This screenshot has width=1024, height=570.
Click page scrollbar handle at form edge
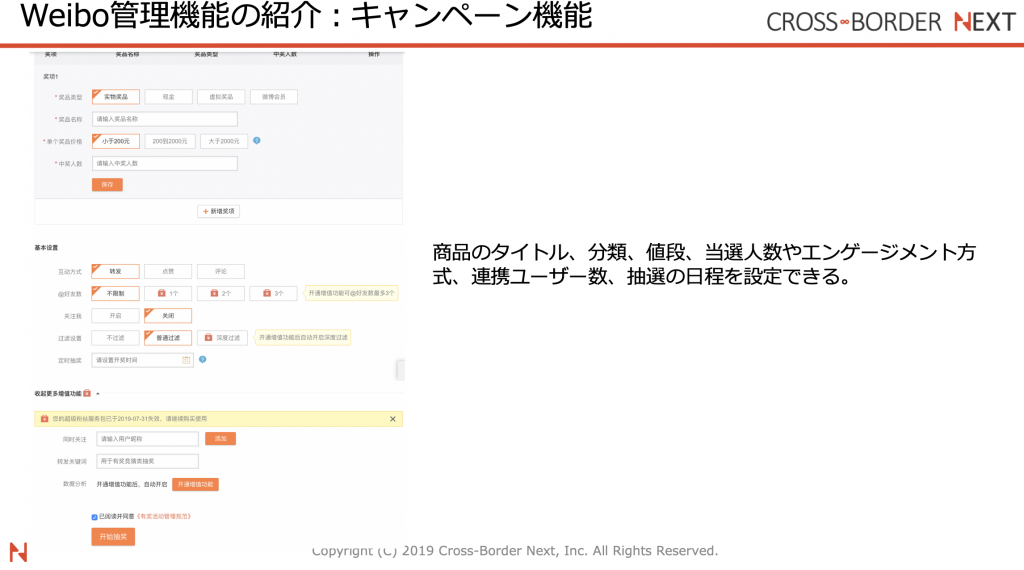pyautogui.click(x=400, y=370)
